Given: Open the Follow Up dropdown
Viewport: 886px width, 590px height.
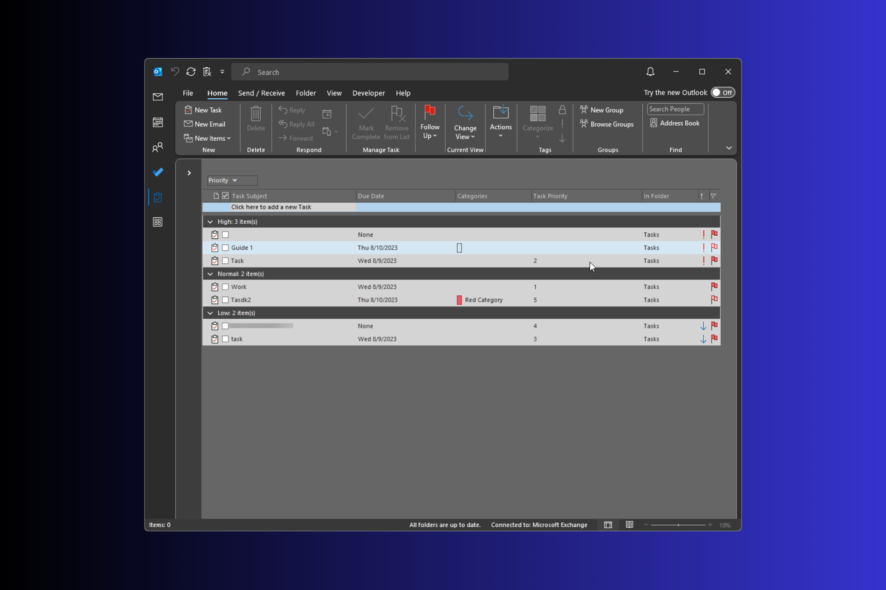Looking at the screenshot, I should (x=430, y=122).
